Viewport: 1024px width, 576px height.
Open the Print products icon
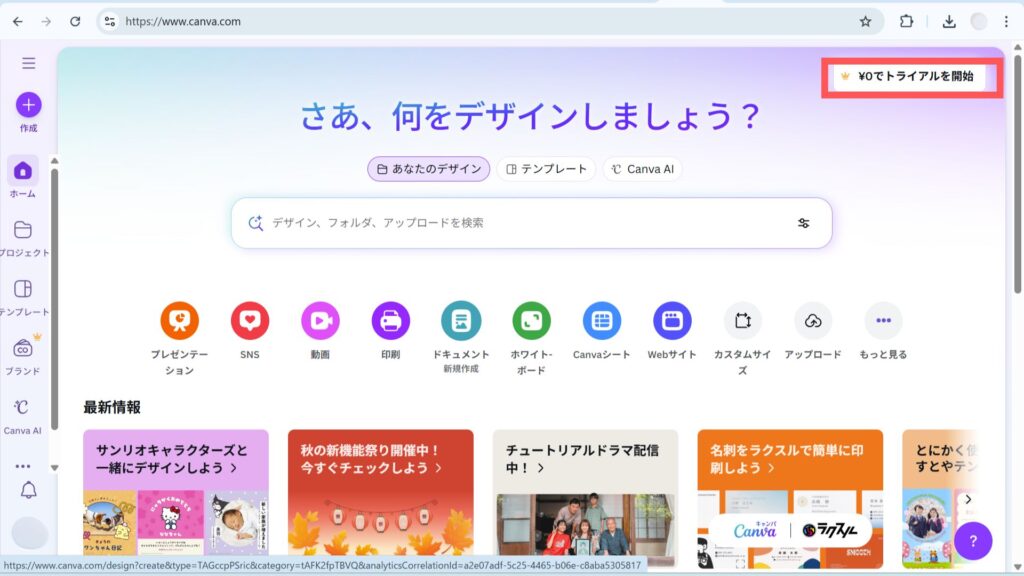pyautogui.click(x=390, y=321)
